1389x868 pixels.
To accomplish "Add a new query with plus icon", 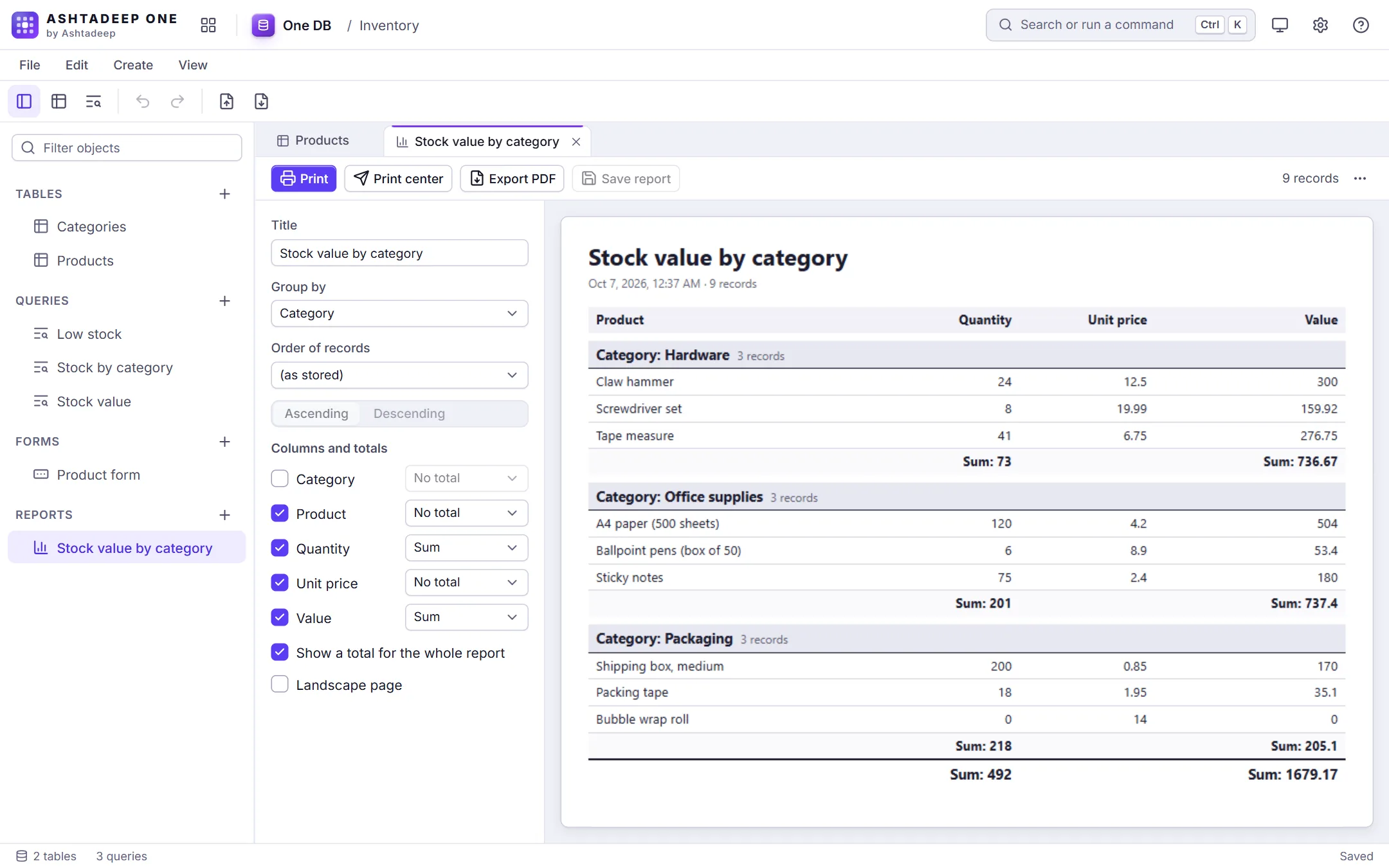I will [224, 301].
